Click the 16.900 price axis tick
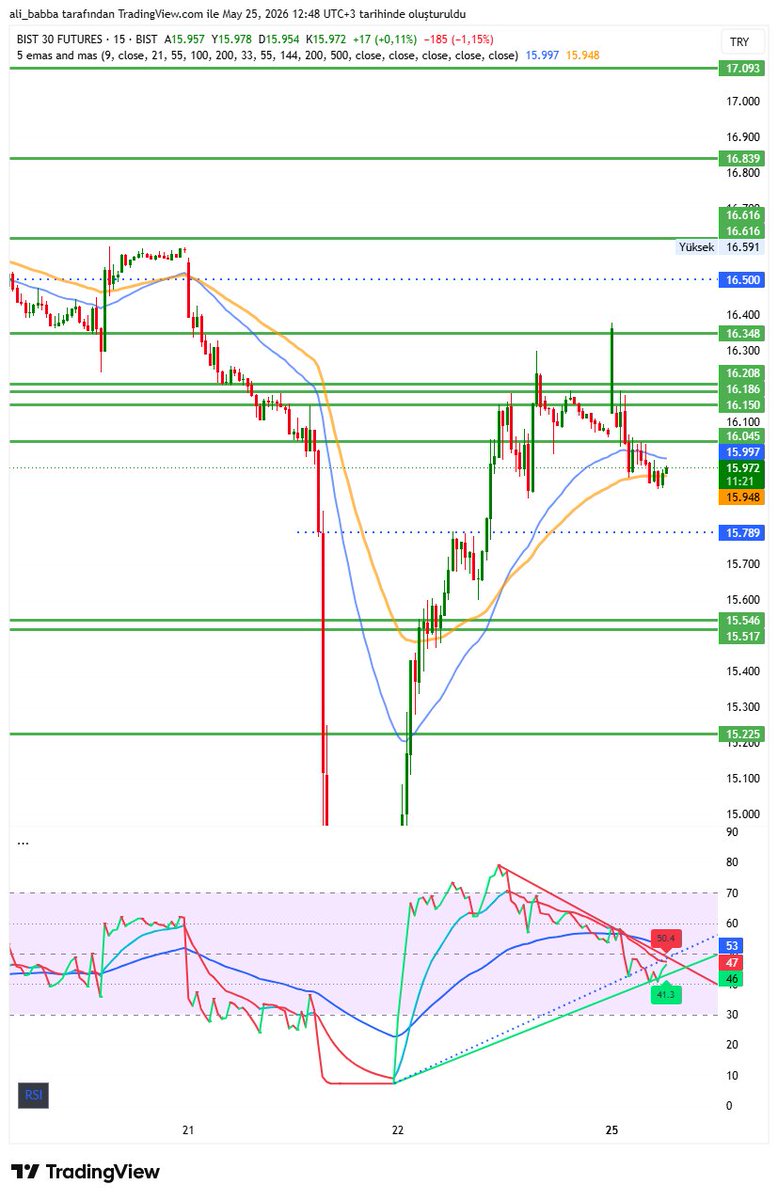778x1200 pixels. click(741, 137)
